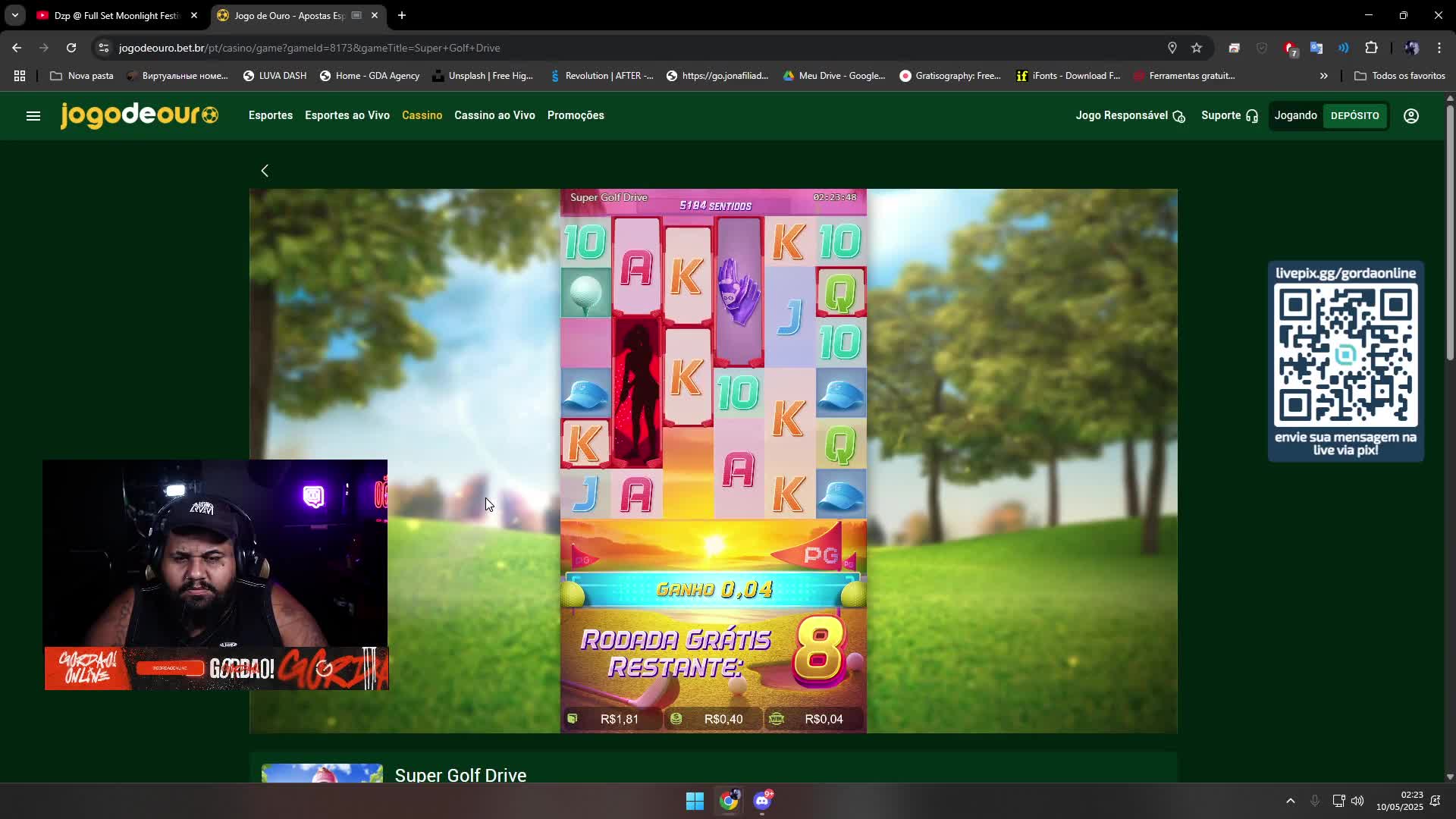Click the browser forward button
The width and height of the screenshot is (1456, 819).
[x=44, y=48]
